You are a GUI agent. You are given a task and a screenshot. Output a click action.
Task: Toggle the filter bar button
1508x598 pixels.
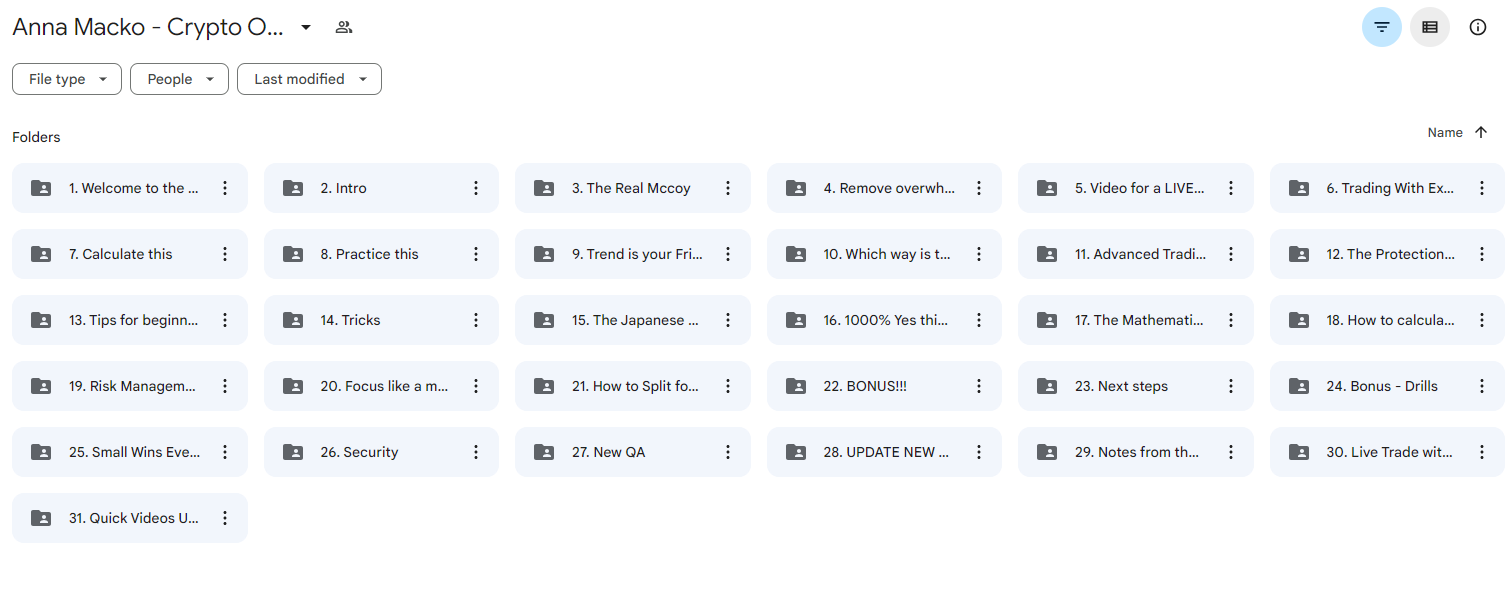pyautogui.click(x=1381, y=27)
